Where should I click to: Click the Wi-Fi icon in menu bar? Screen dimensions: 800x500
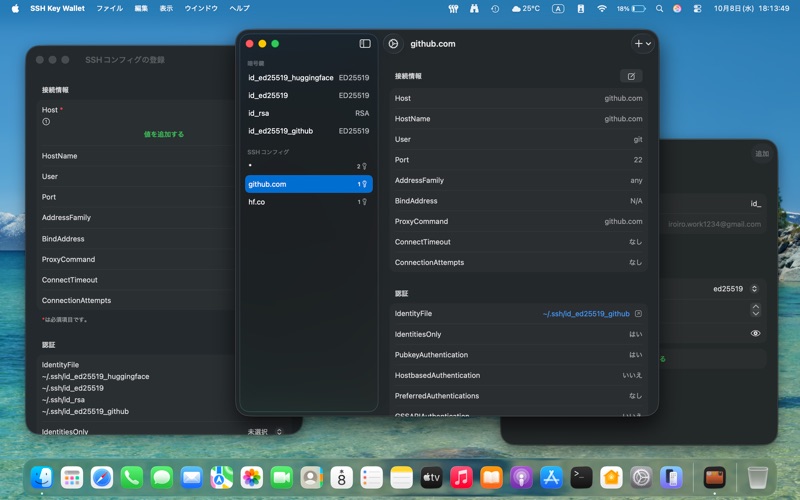[602, 8]
